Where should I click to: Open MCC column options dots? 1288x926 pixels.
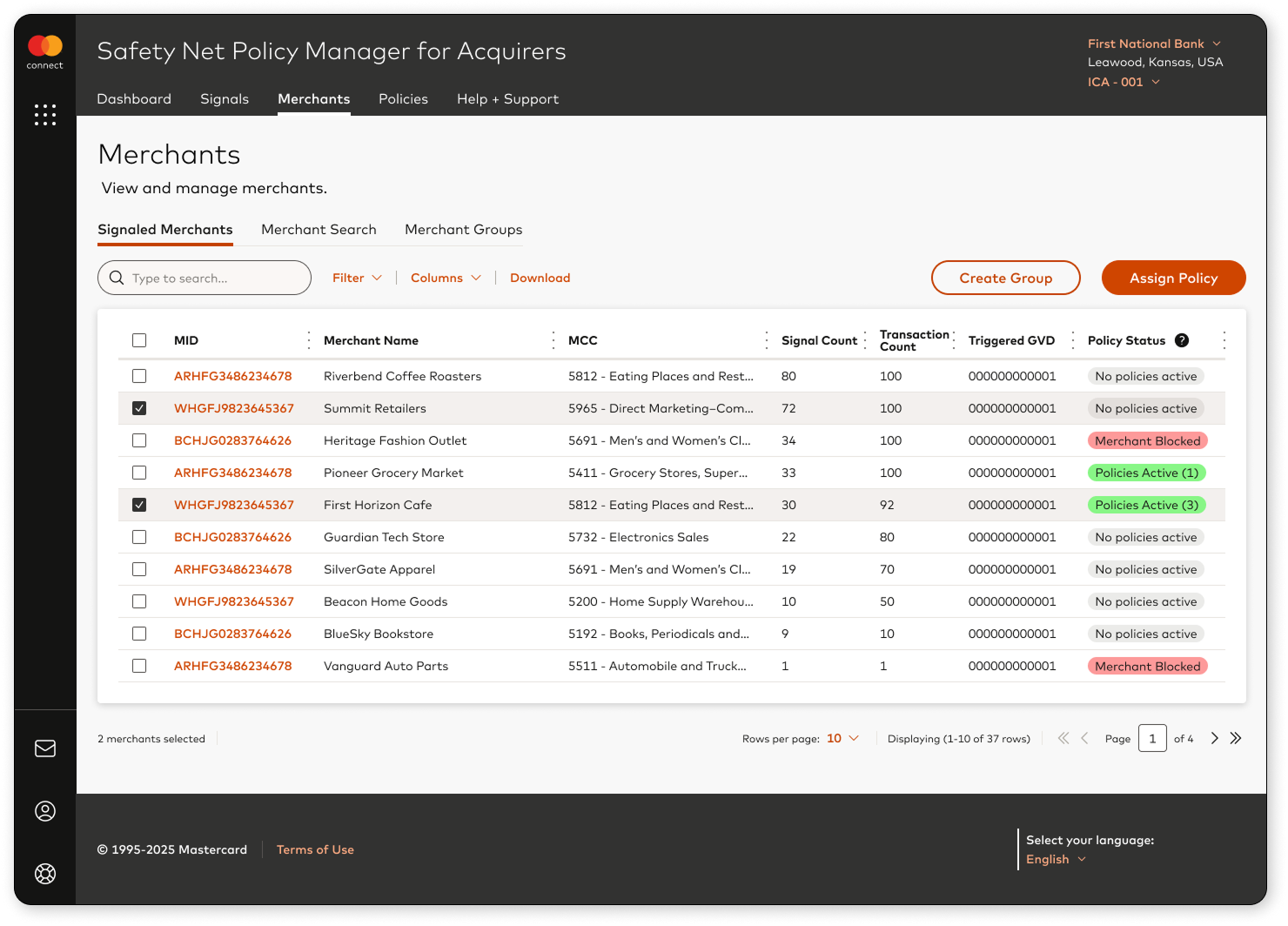tap(766, 340)
